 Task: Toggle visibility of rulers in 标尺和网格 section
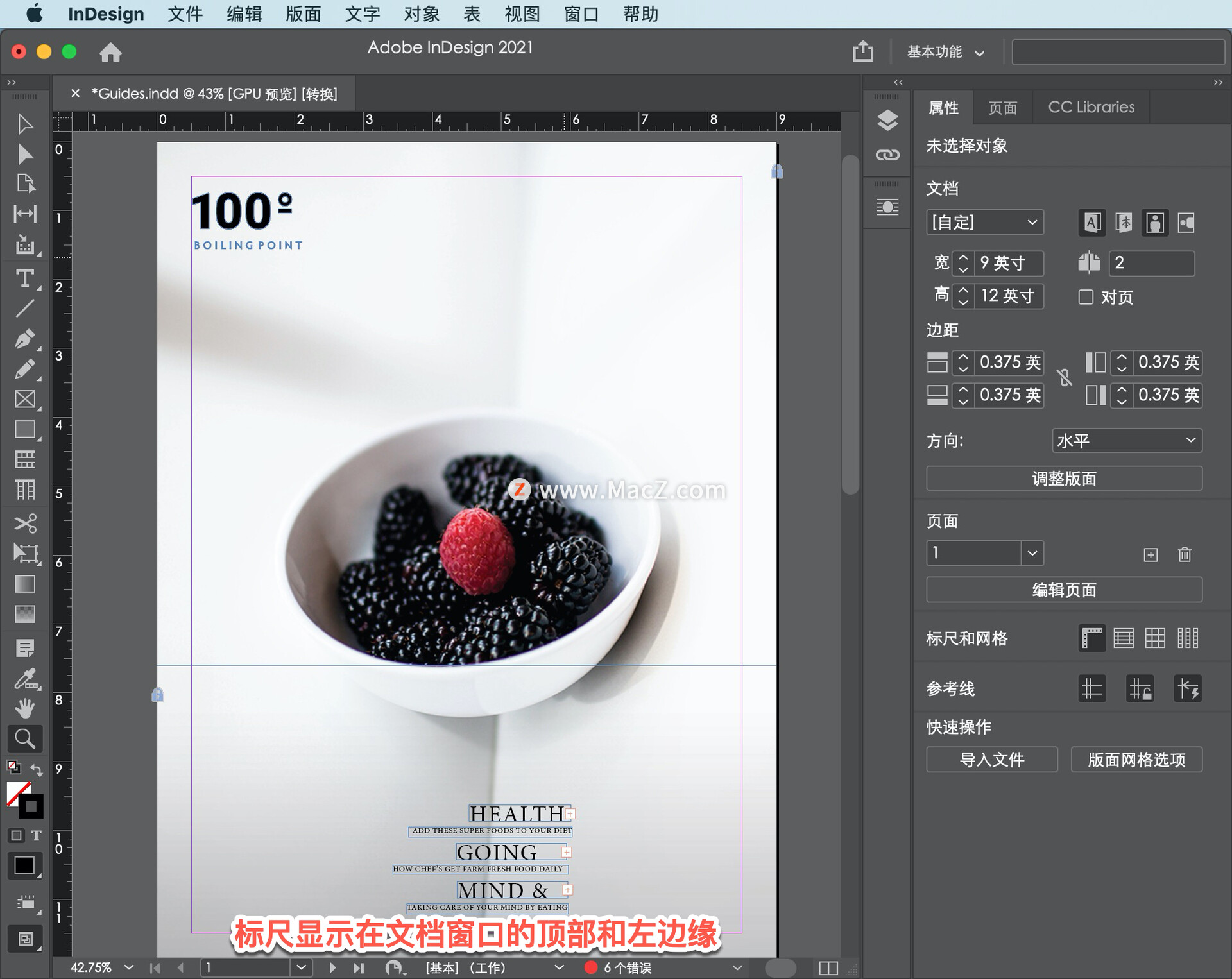pyautogui.click(x=1091, y=638)
